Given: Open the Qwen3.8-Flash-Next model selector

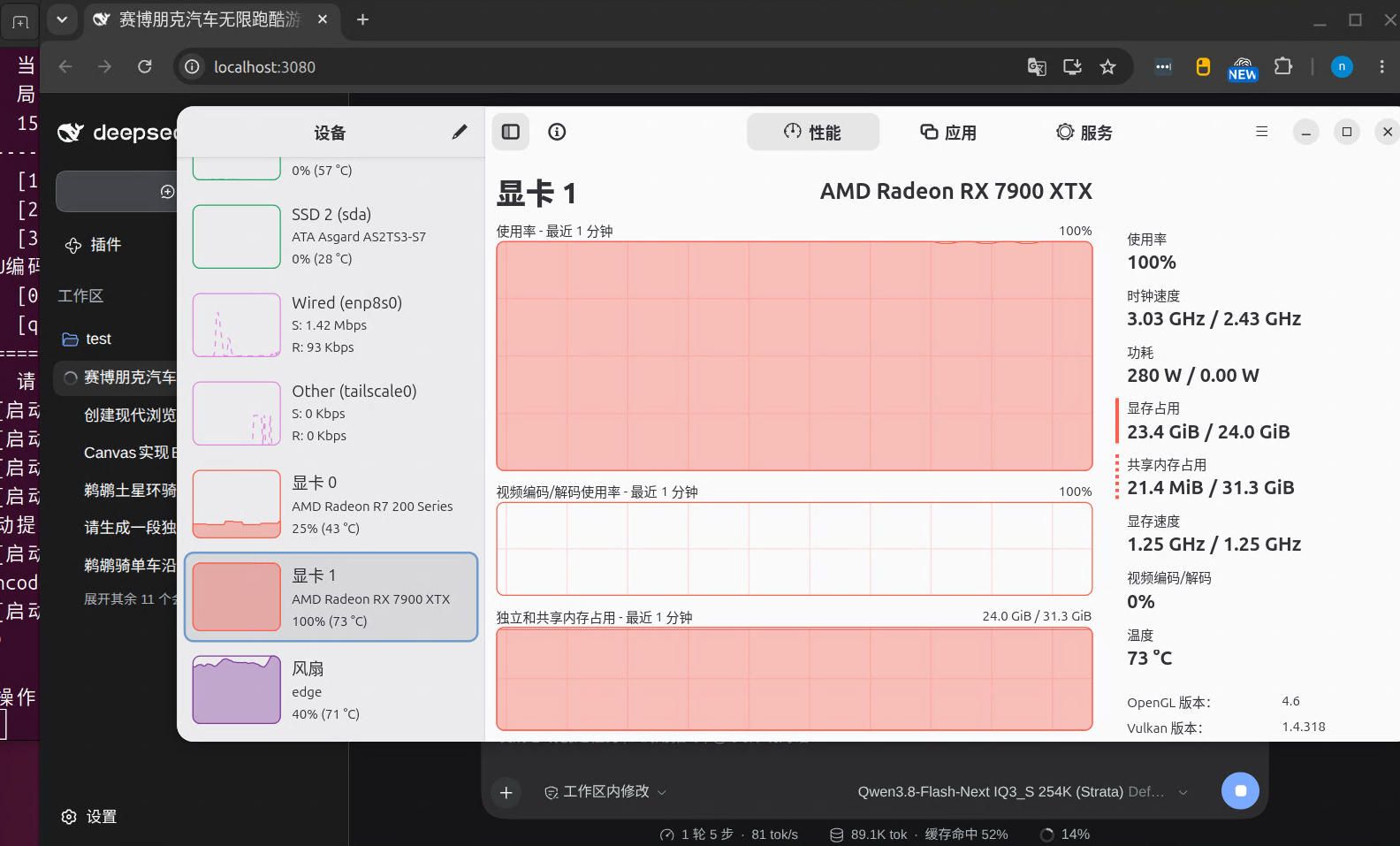Looking at the screenshot, I should [1023, 792].
